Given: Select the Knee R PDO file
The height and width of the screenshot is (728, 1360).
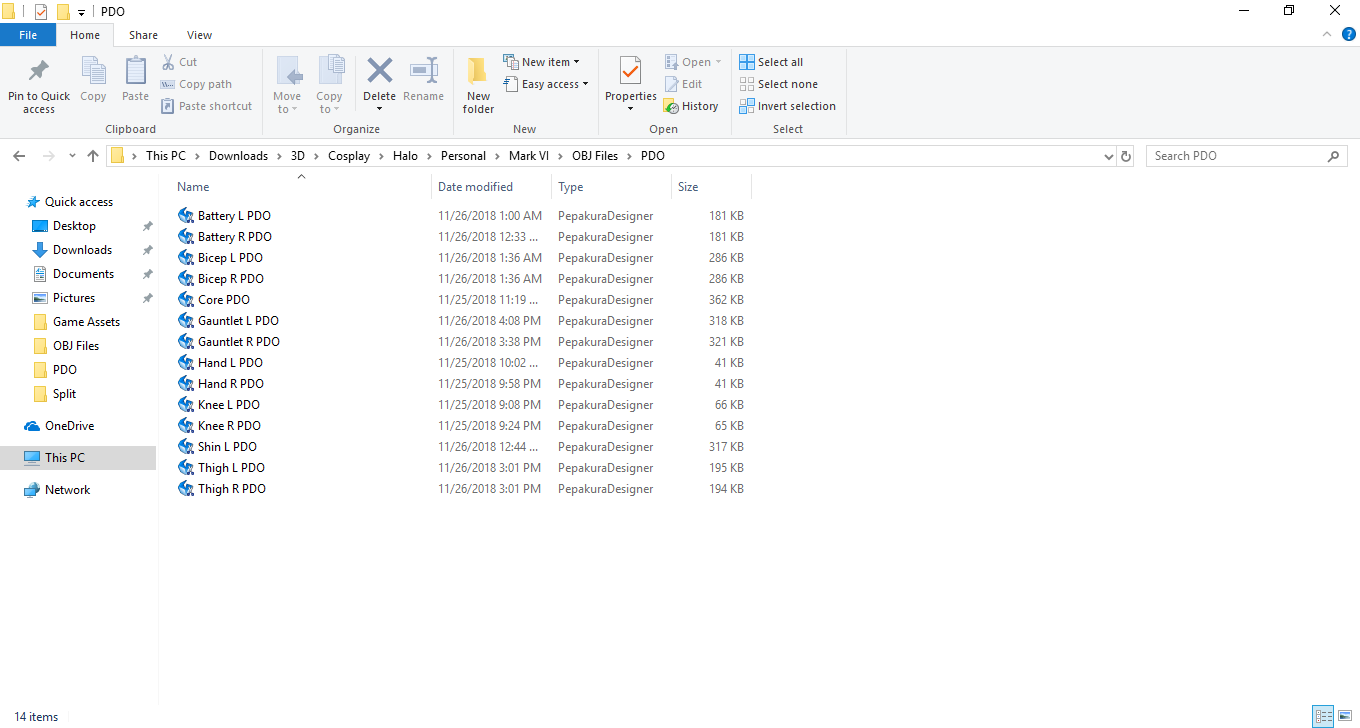Looking at the screenshot, I should click(x=219, y=426).
